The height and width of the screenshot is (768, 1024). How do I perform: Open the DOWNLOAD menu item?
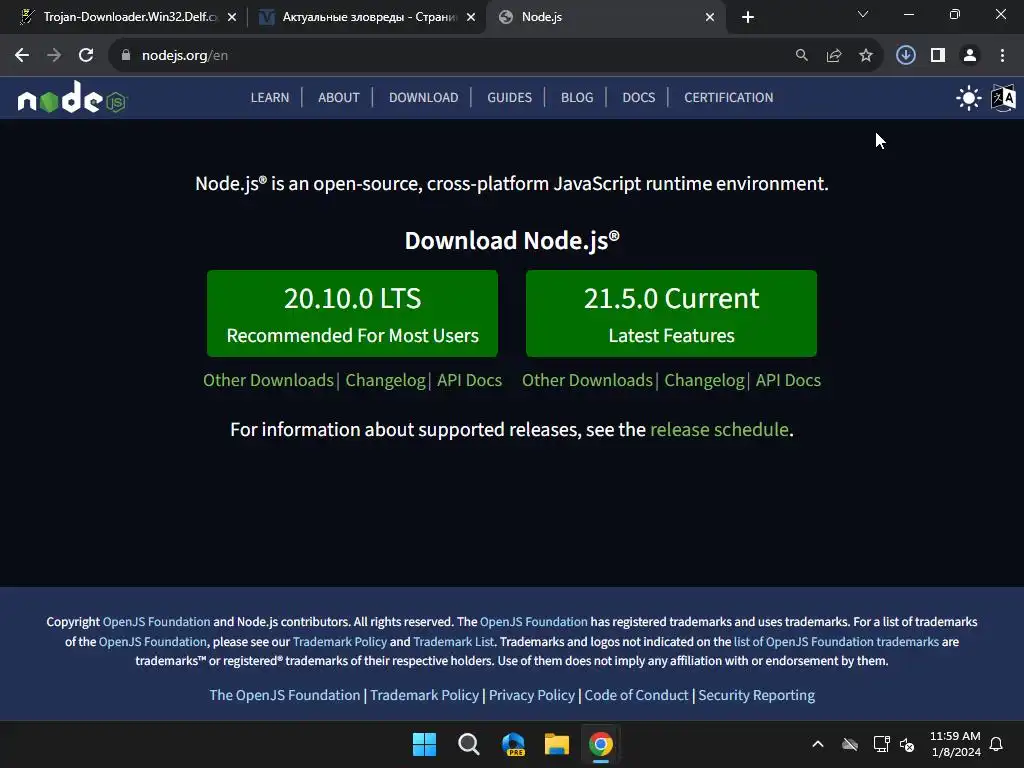click(423, 97)
